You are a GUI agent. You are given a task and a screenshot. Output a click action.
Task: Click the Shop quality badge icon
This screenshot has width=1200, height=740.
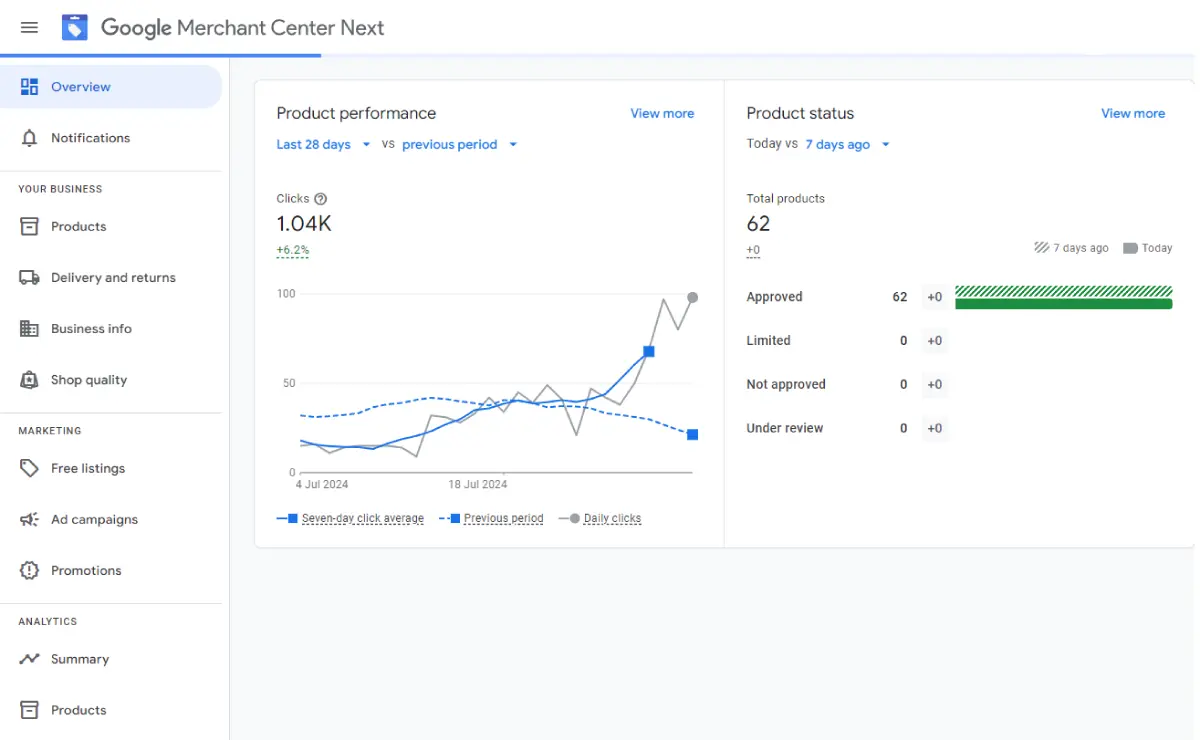(x=30, y=380)
